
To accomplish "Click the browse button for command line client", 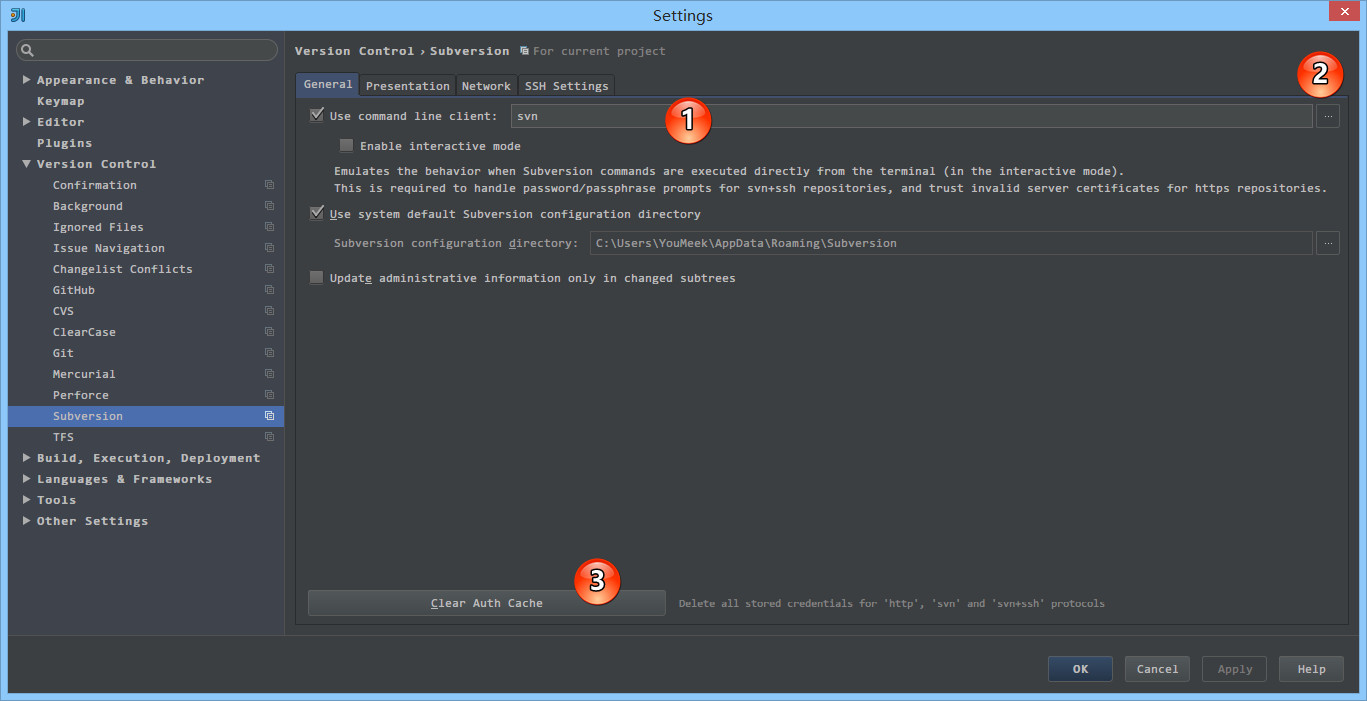I will [1327, 116].
